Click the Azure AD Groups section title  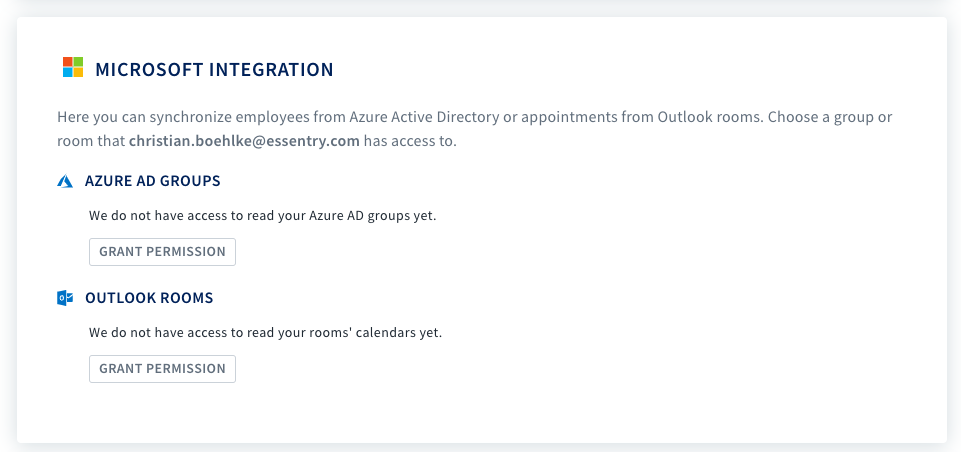pyautogui.click(x=153, y=182)
